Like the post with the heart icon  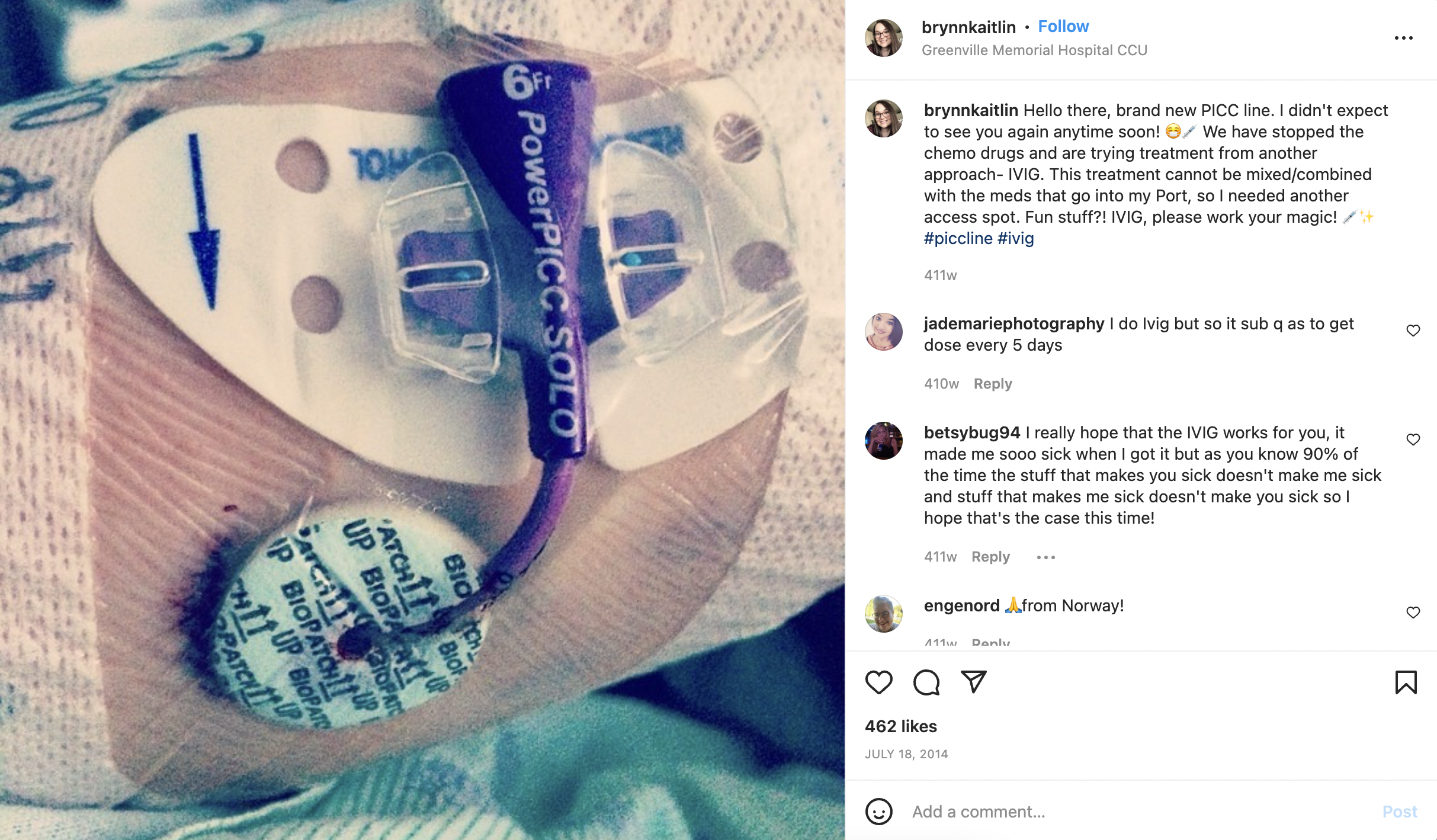[878, 682]
